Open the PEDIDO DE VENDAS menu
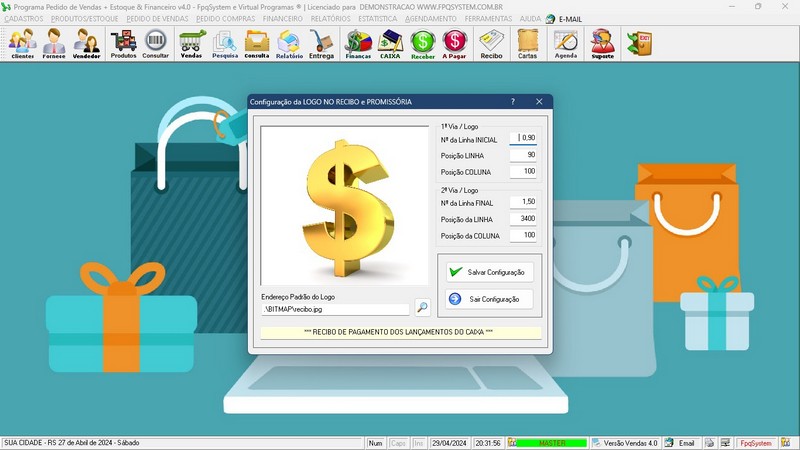This screenshot has width=800, height=450. [x=157, y=19]
